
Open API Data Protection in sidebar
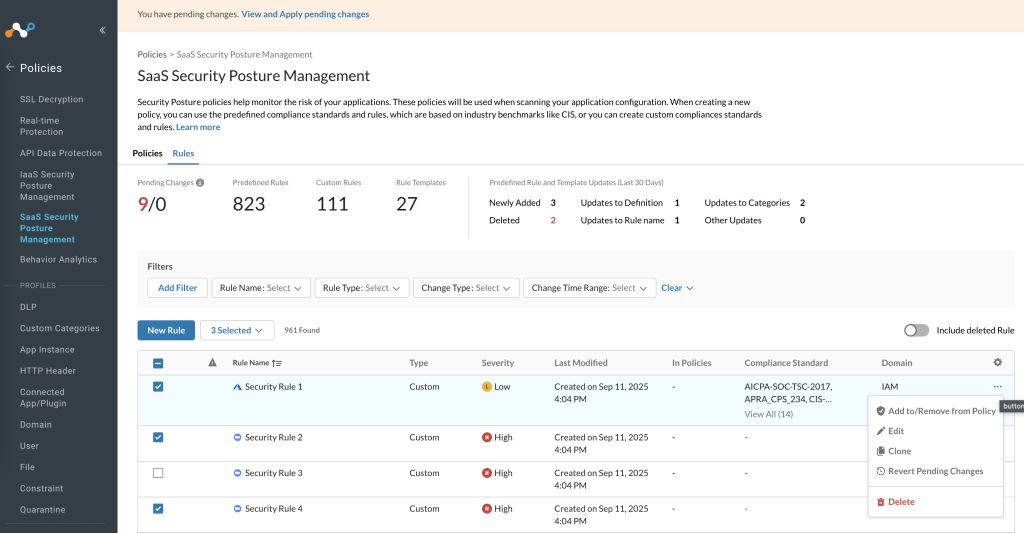click(61, 153)
